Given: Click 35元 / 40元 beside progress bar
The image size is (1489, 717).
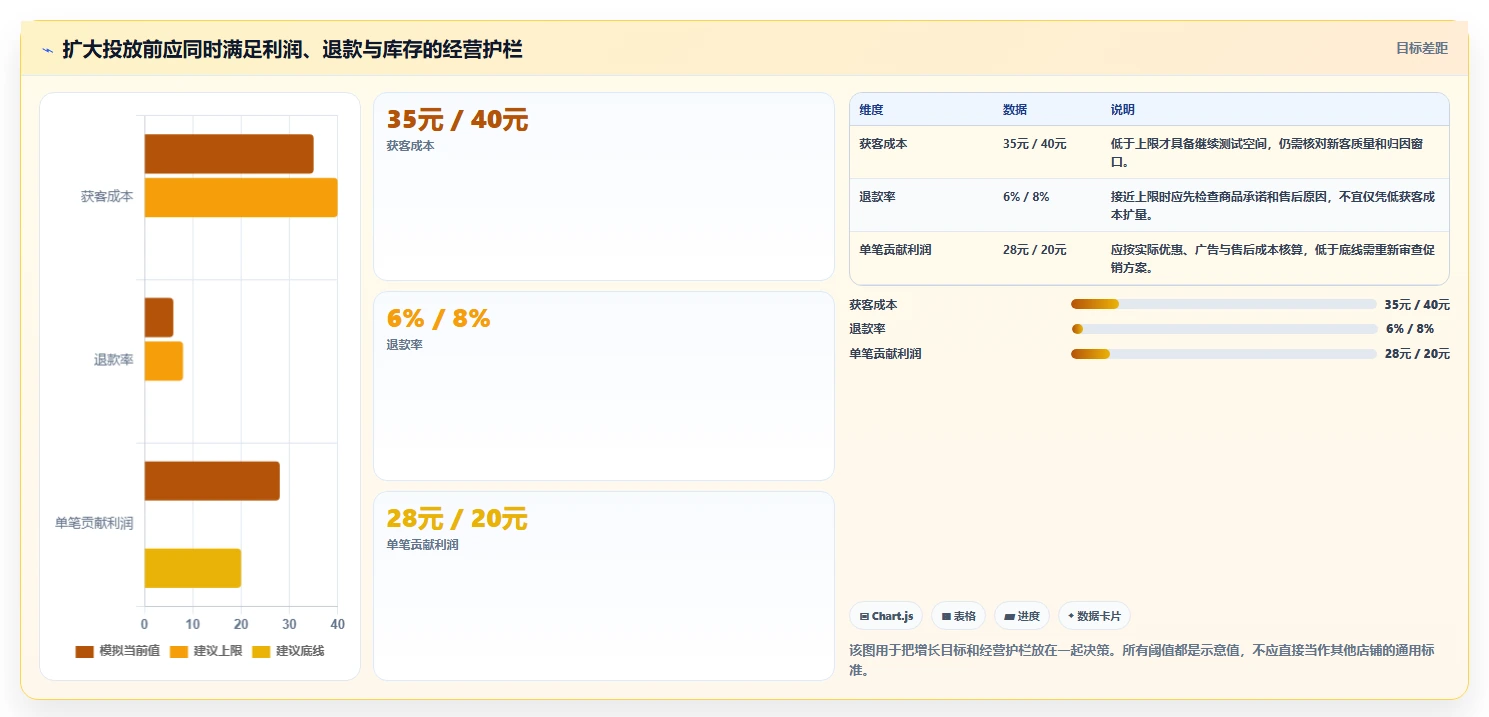Looking at the screenshot, I should pyautogui.click(x=1417, y=305).
